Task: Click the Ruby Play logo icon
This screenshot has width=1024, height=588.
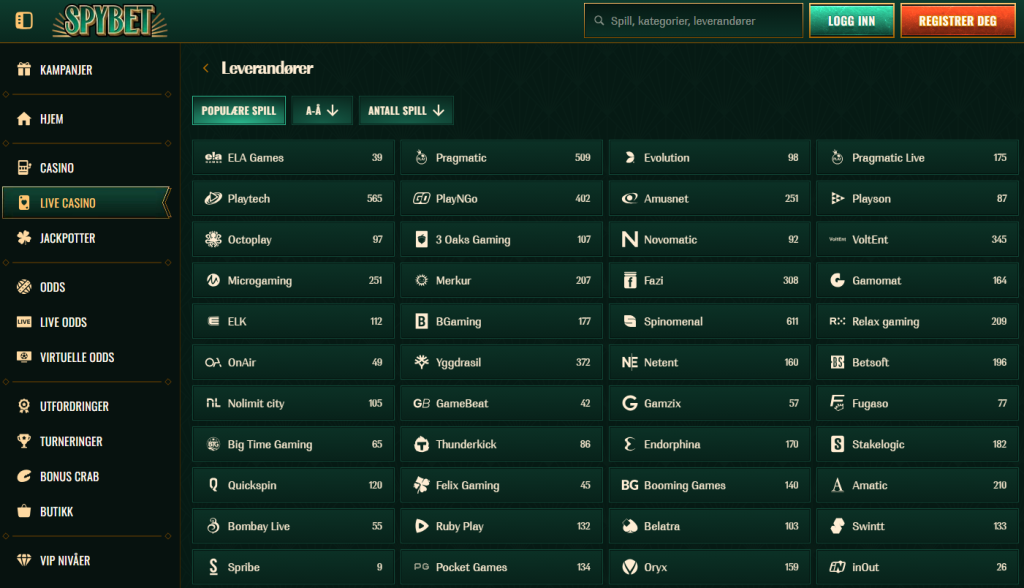Action: pyautogui.click(x=422, y=526)
